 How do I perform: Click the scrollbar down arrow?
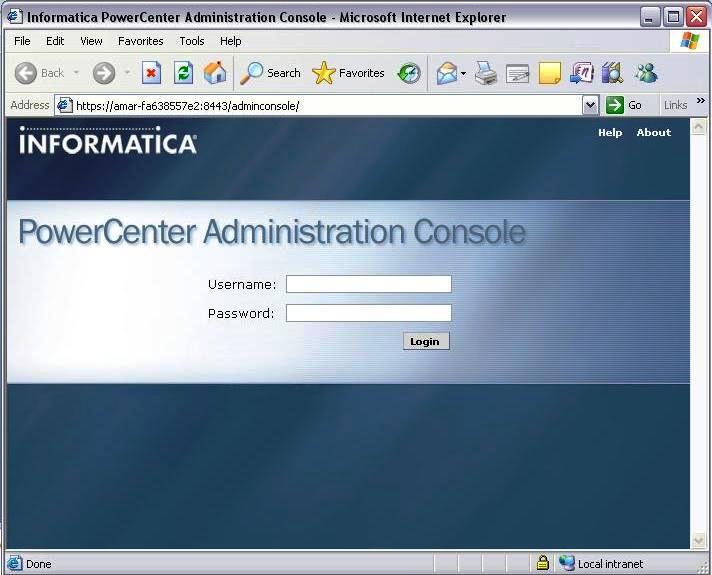[x=698, y=540]
